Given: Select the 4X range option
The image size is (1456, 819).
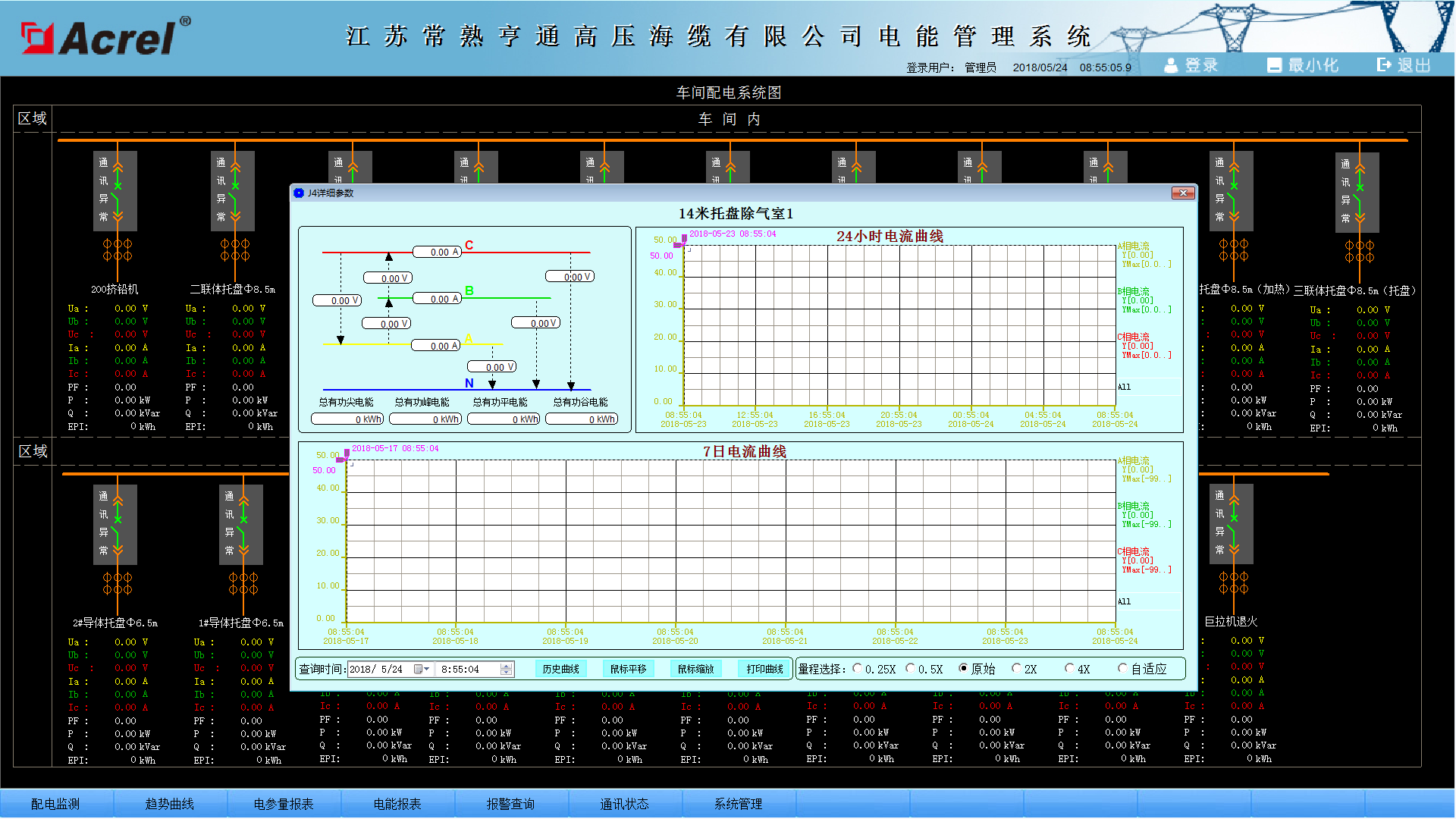Looking at the screenshot, I should click(1069, 669).
